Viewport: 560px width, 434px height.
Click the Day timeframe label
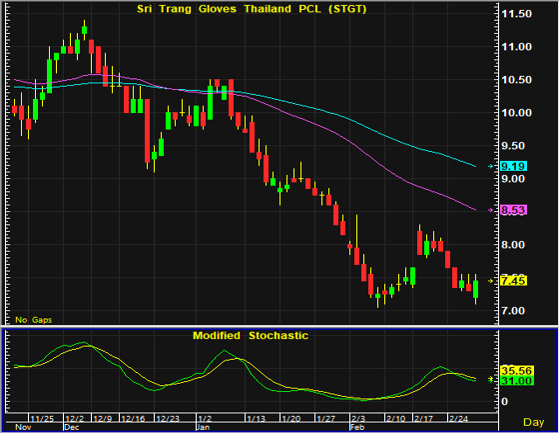coord(534,422)
